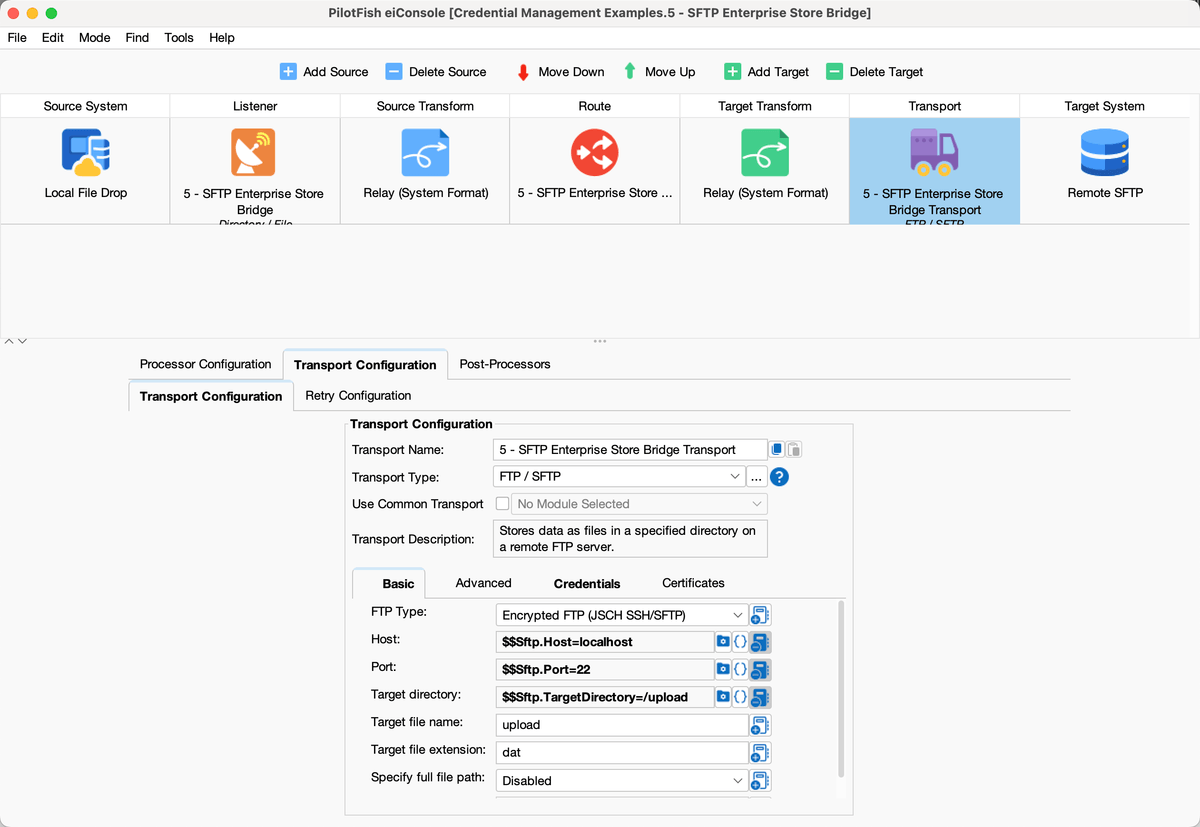Click the green Add Target plus icon

(732, 72)
